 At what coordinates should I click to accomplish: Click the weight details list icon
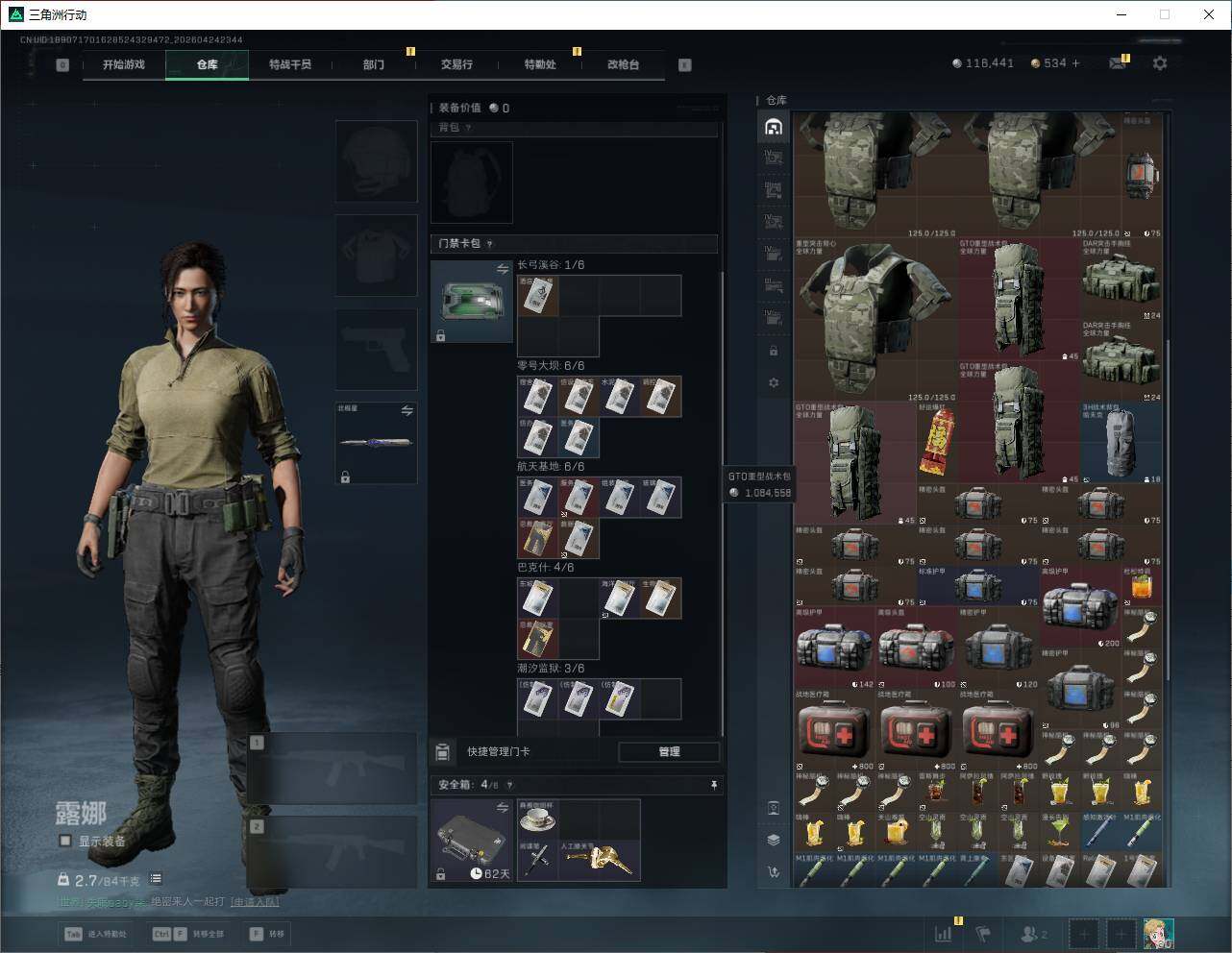pyautogui.click(x=156, y=878)
